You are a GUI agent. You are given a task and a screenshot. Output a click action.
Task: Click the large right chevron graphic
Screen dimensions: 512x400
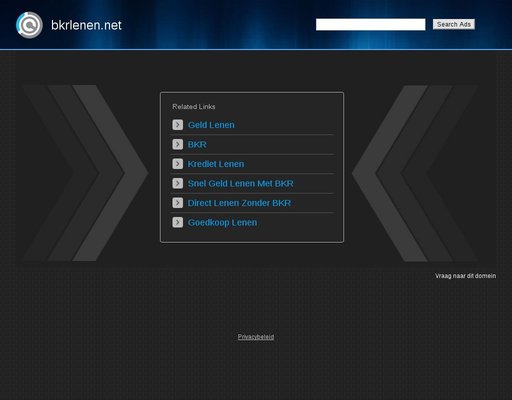click(x=415, y=173)
